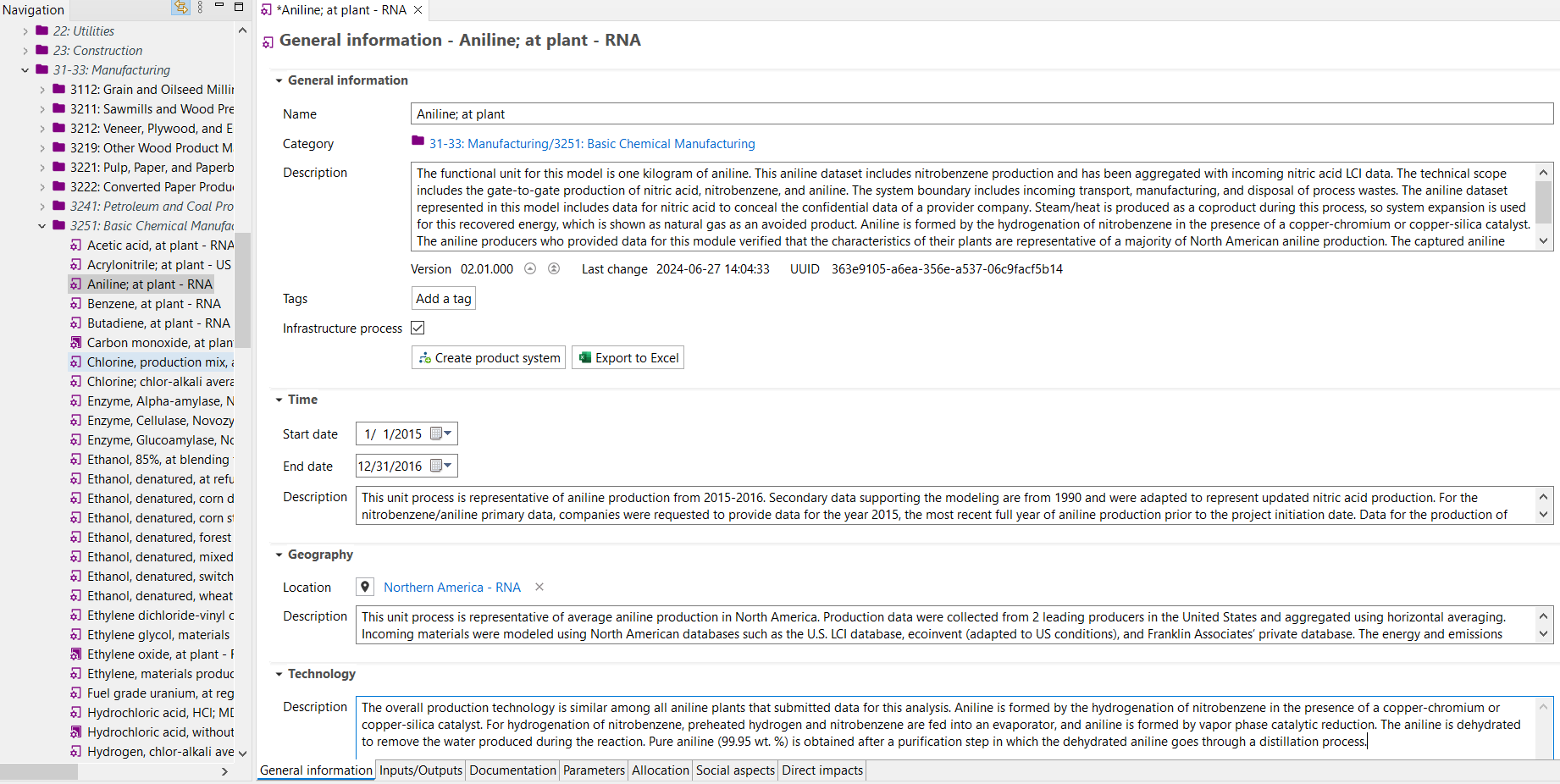Open Start date calendar picker

point(440,433)
